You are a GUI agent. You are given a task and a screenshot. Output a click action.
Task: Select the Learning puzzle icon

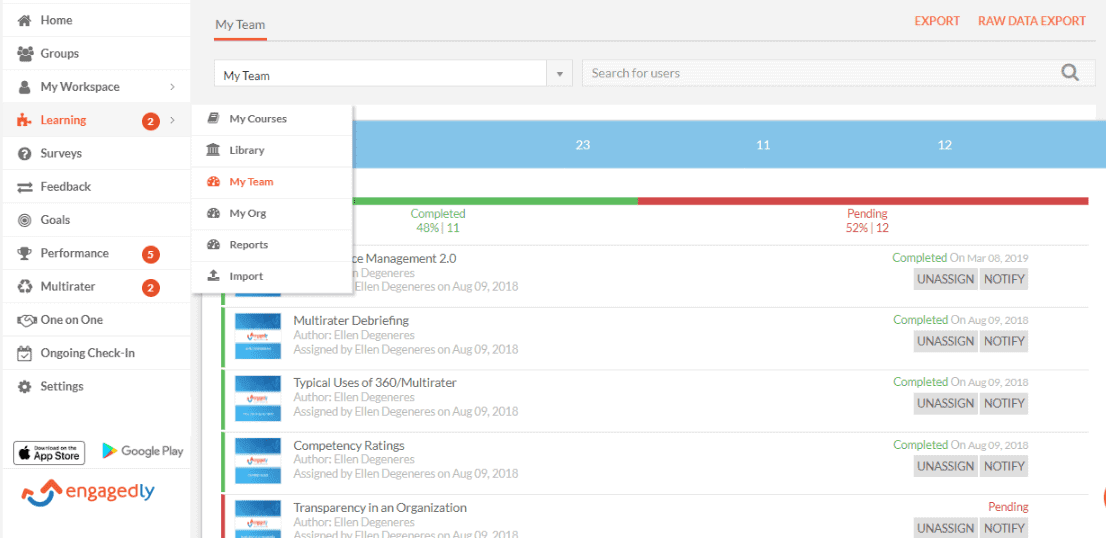(25, 120)
